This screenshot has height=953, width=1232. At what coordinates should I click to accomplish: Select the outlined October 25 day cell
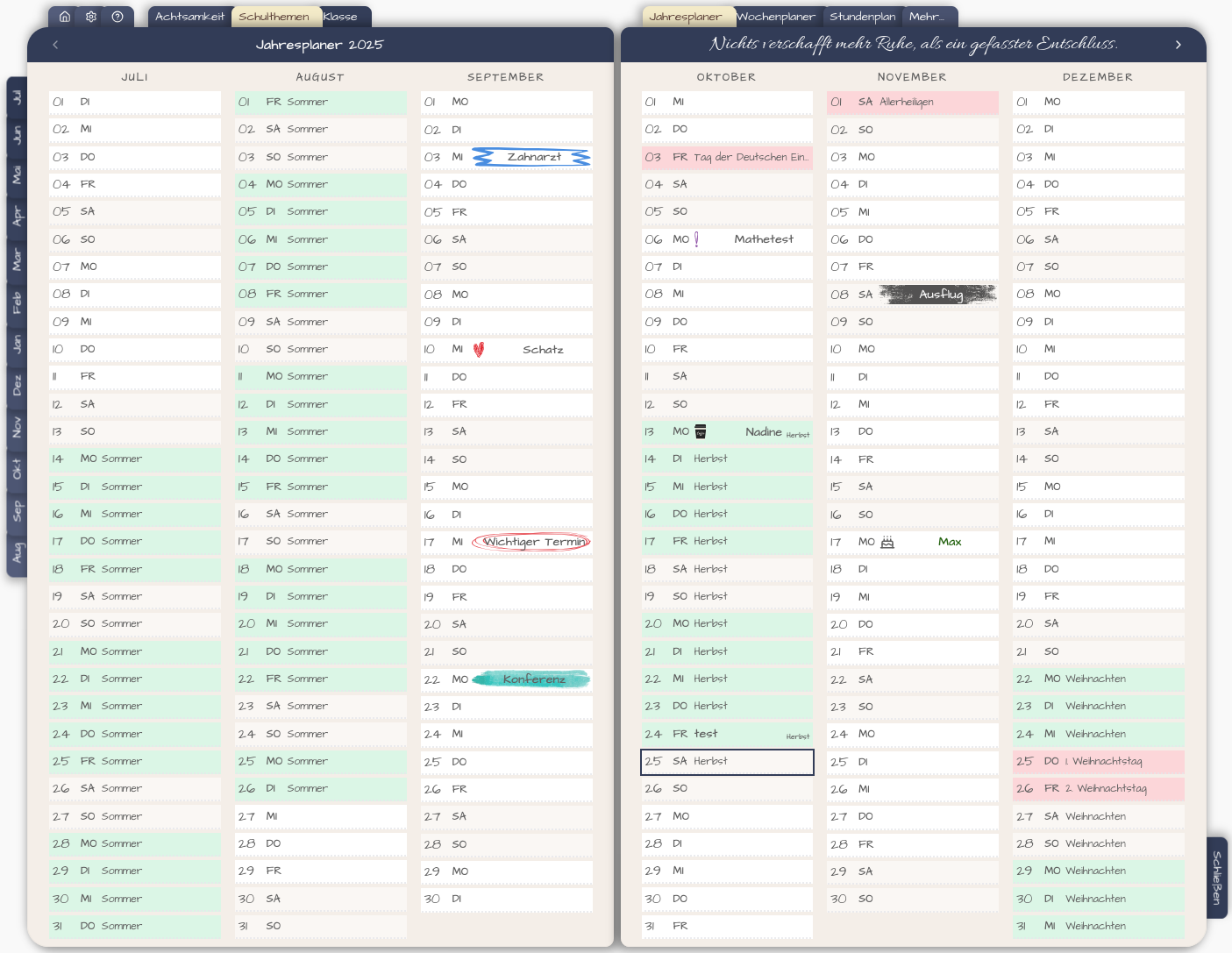727,762
